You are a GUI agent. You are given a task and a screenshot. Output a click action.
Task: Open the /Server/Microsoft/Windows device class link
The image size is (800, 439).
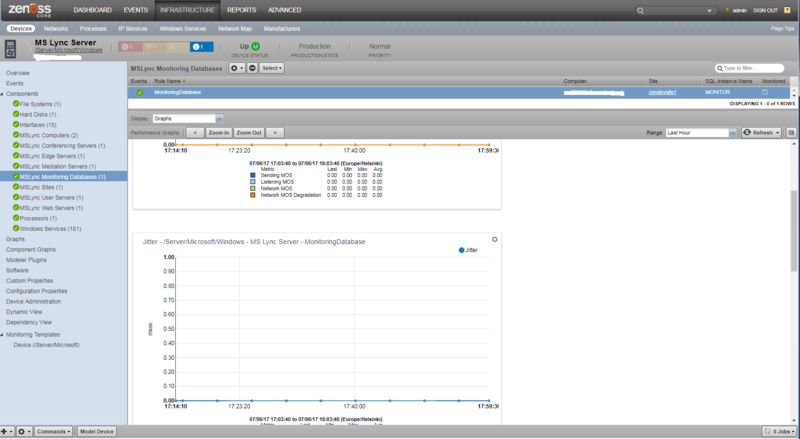(68, 50)
